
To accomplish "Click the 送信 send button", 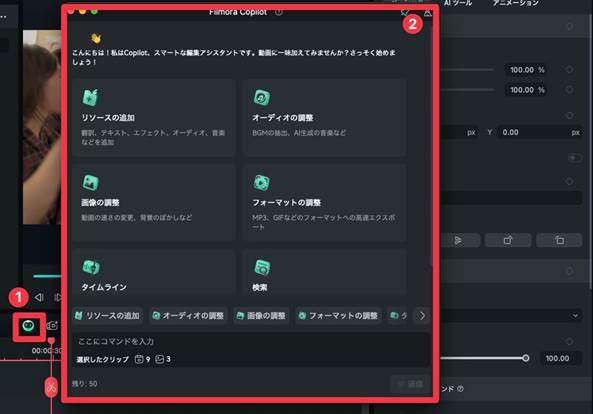I will pos(410,384).
